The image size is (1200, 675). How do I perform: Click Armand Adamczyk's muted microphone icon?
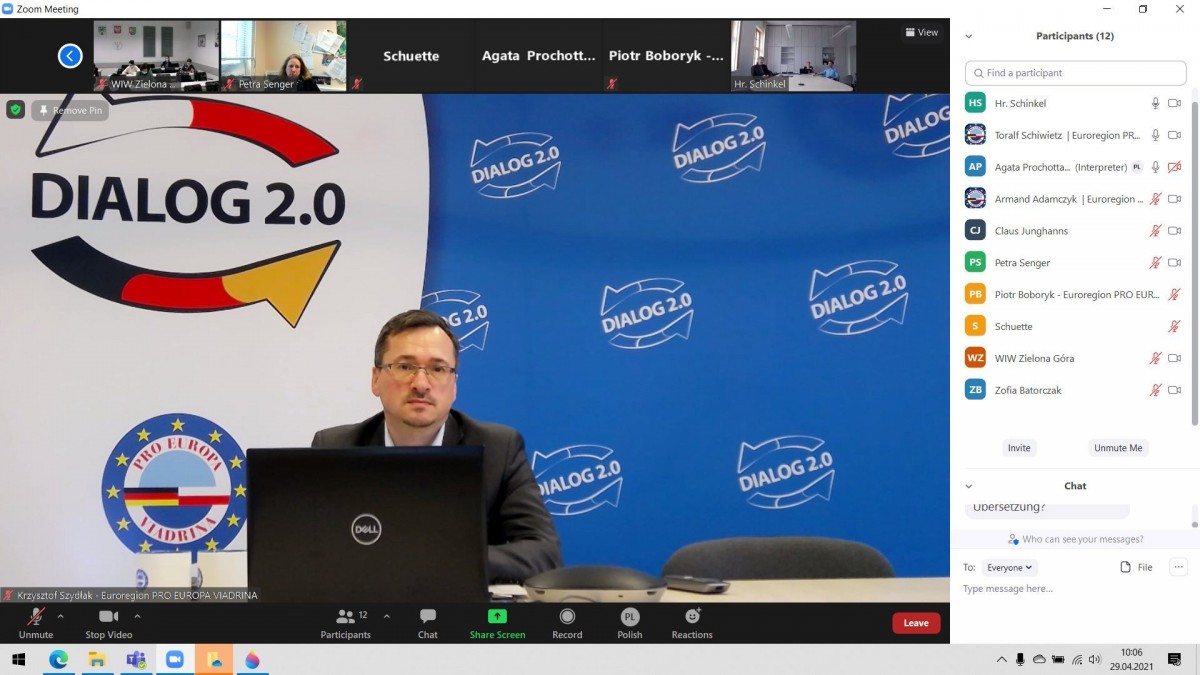1155,199
